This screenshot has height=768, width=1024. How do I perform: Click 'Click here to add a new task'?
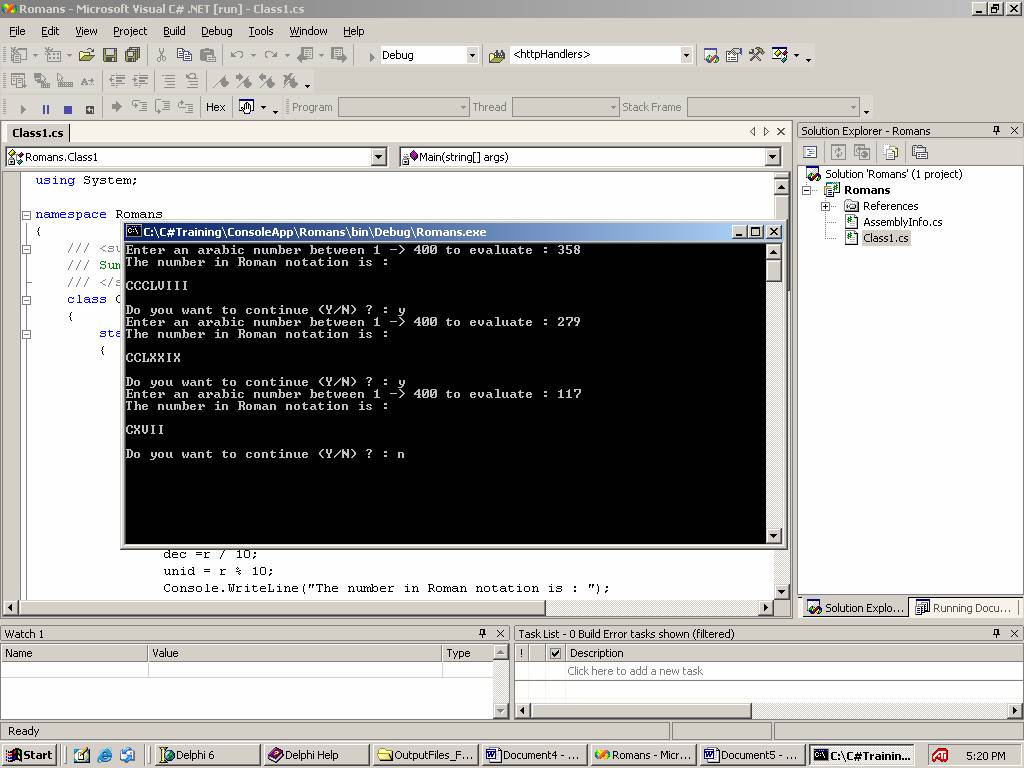click(635, 671)
